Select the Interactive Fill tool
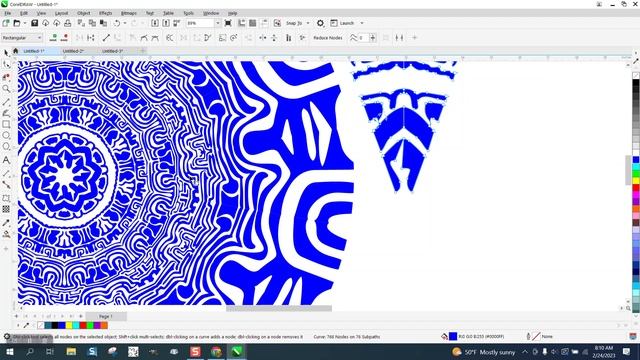The width and height of the screenshot is (640, 360). (x=6, y=234)
